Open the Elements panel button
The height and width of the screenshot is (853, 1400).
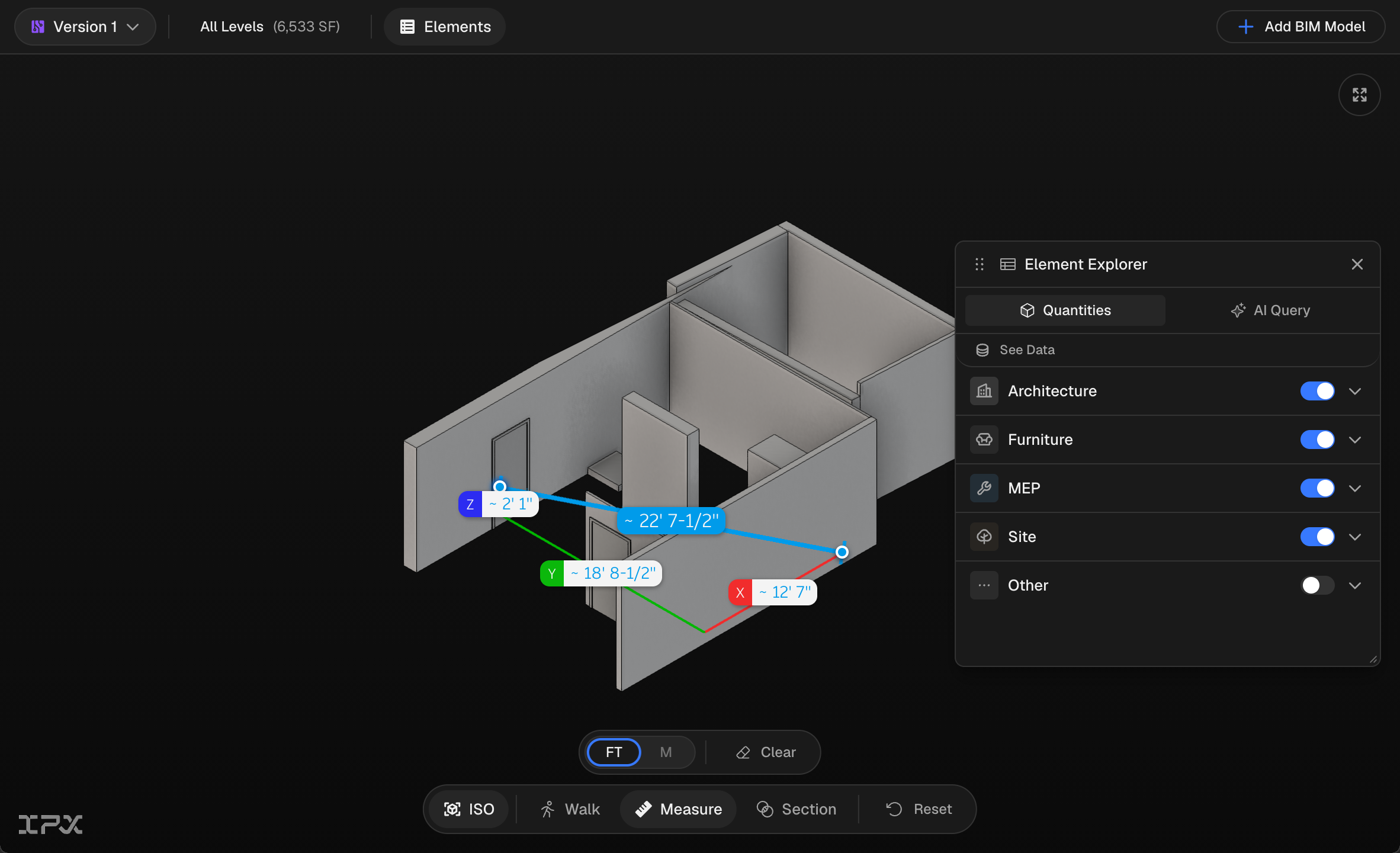point(445,27)
